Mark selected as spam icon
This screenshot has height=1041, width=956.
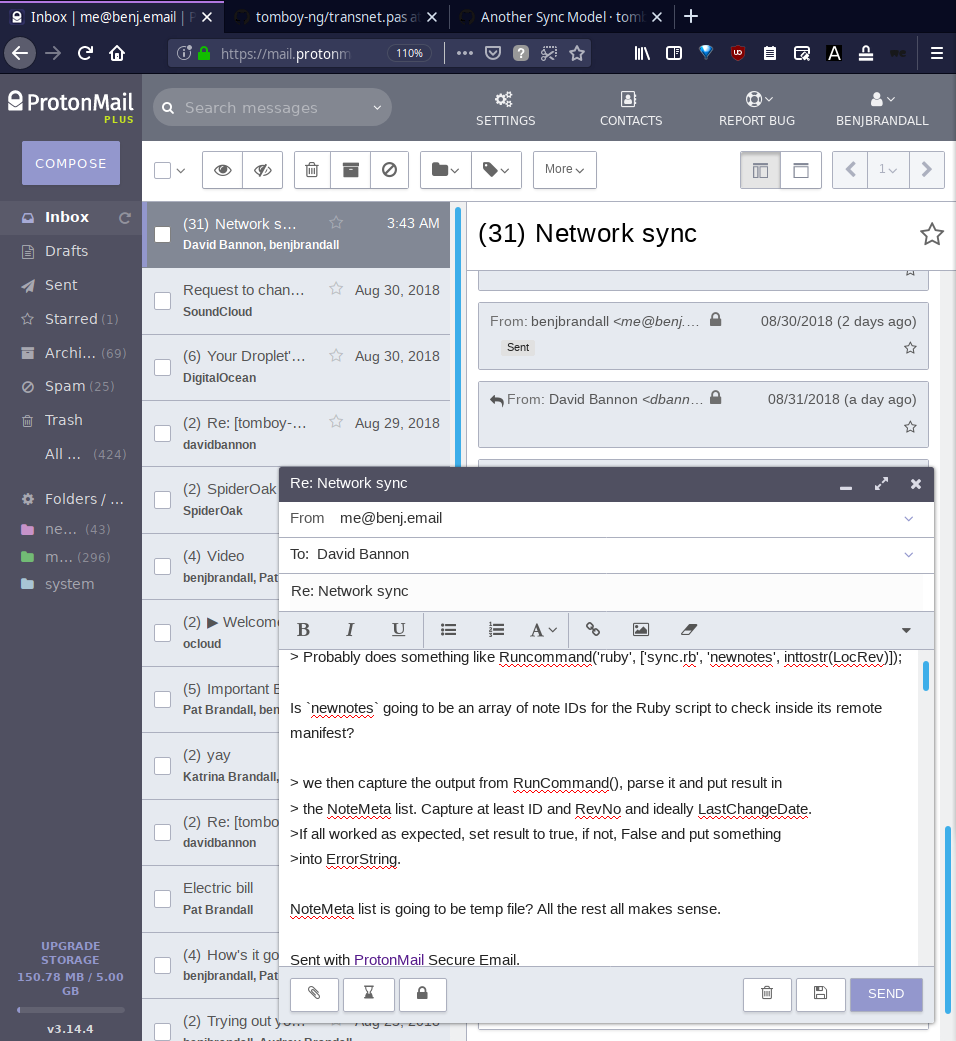tap(390, 170)
